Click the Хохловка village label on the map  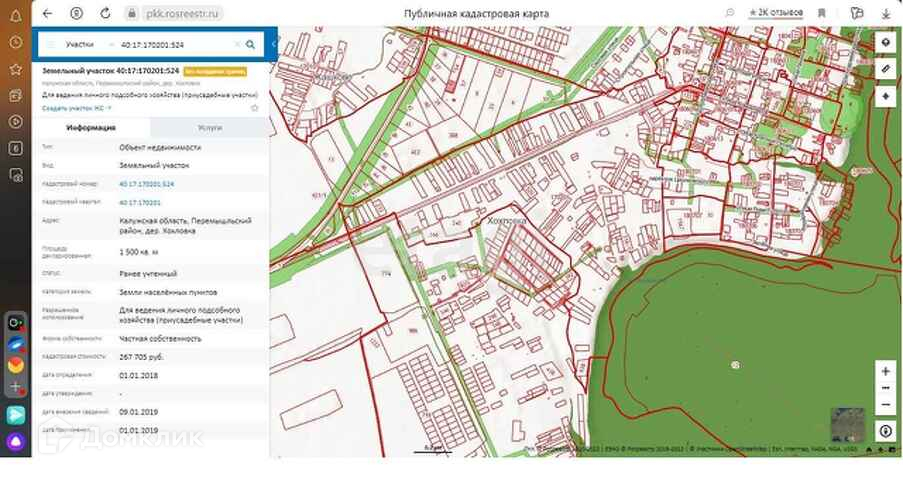pos(507,221)
